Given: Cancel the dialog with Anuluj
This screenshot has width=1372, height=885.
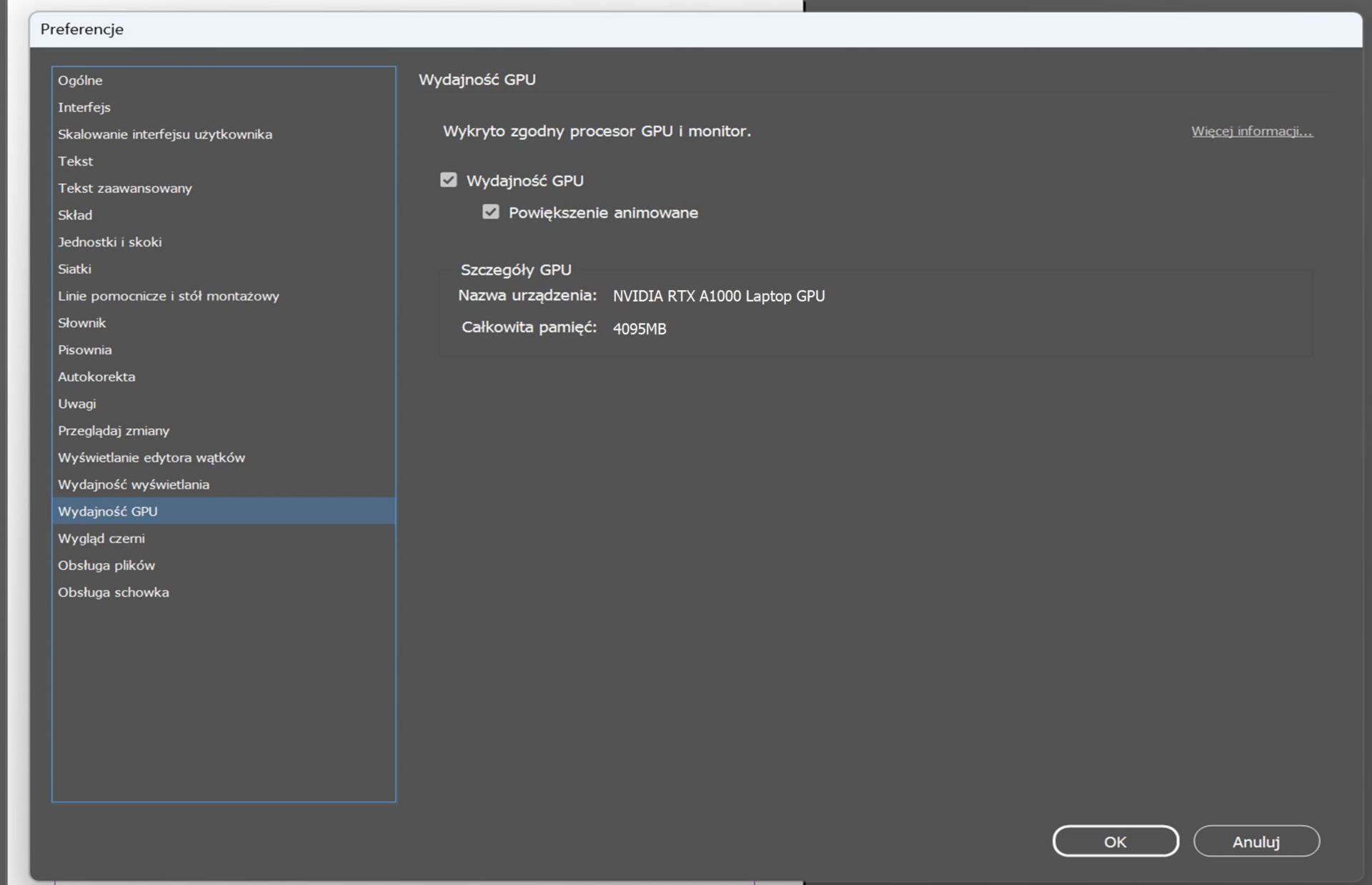Looking at the screenshot, I should point(1256,841).
